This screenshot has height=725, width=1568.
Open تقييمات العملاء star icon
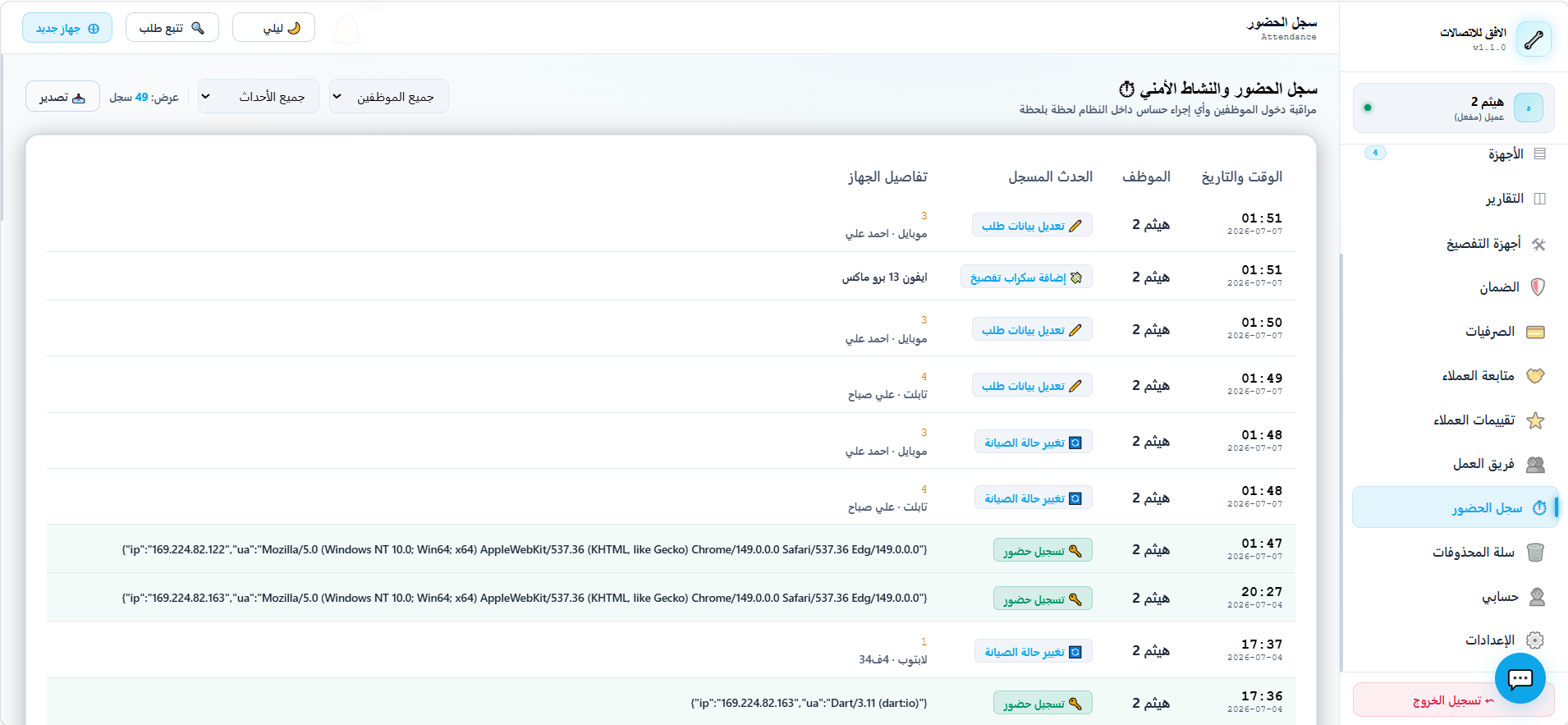tap(1535, 420)
